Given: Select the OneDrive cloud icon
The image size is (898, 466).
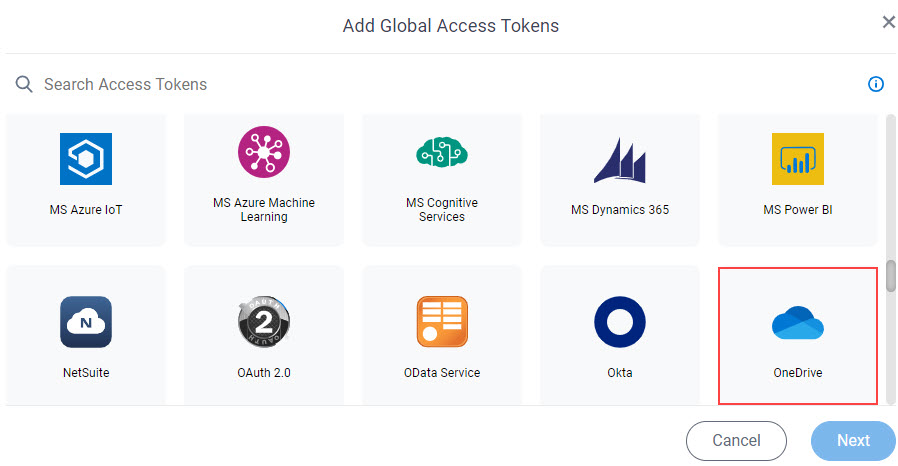Looking at the screenshot, I should [x=798, y=323].
